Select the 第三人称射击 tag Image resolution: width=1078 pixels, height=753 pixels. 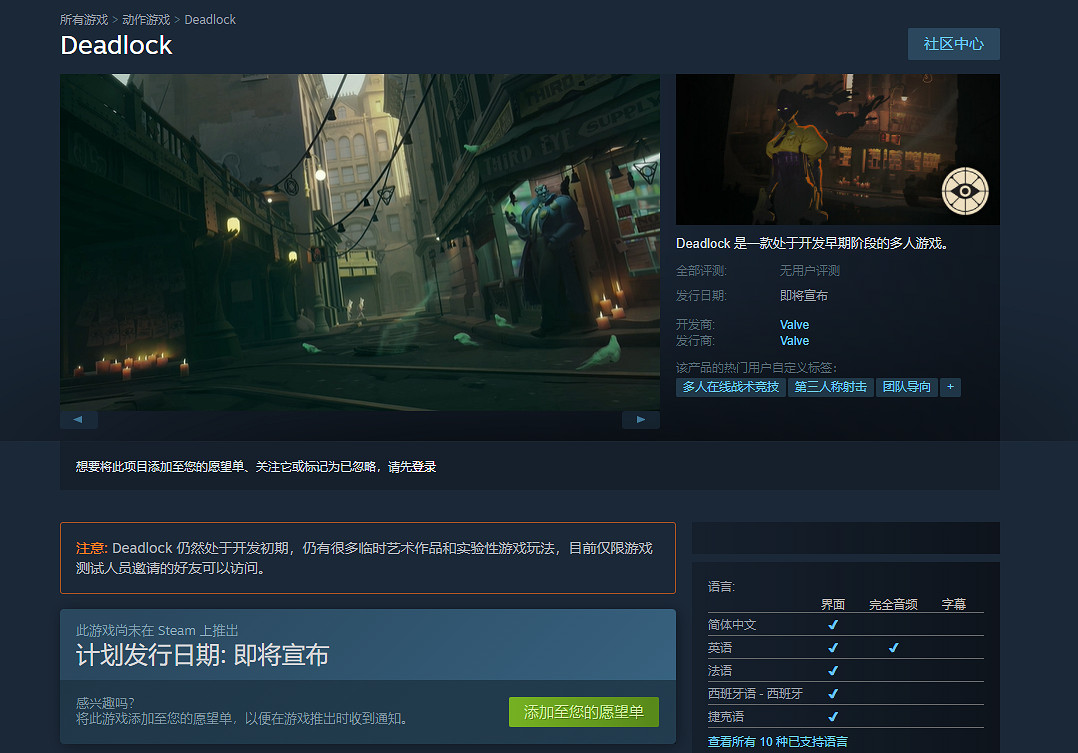coord(831,387)
